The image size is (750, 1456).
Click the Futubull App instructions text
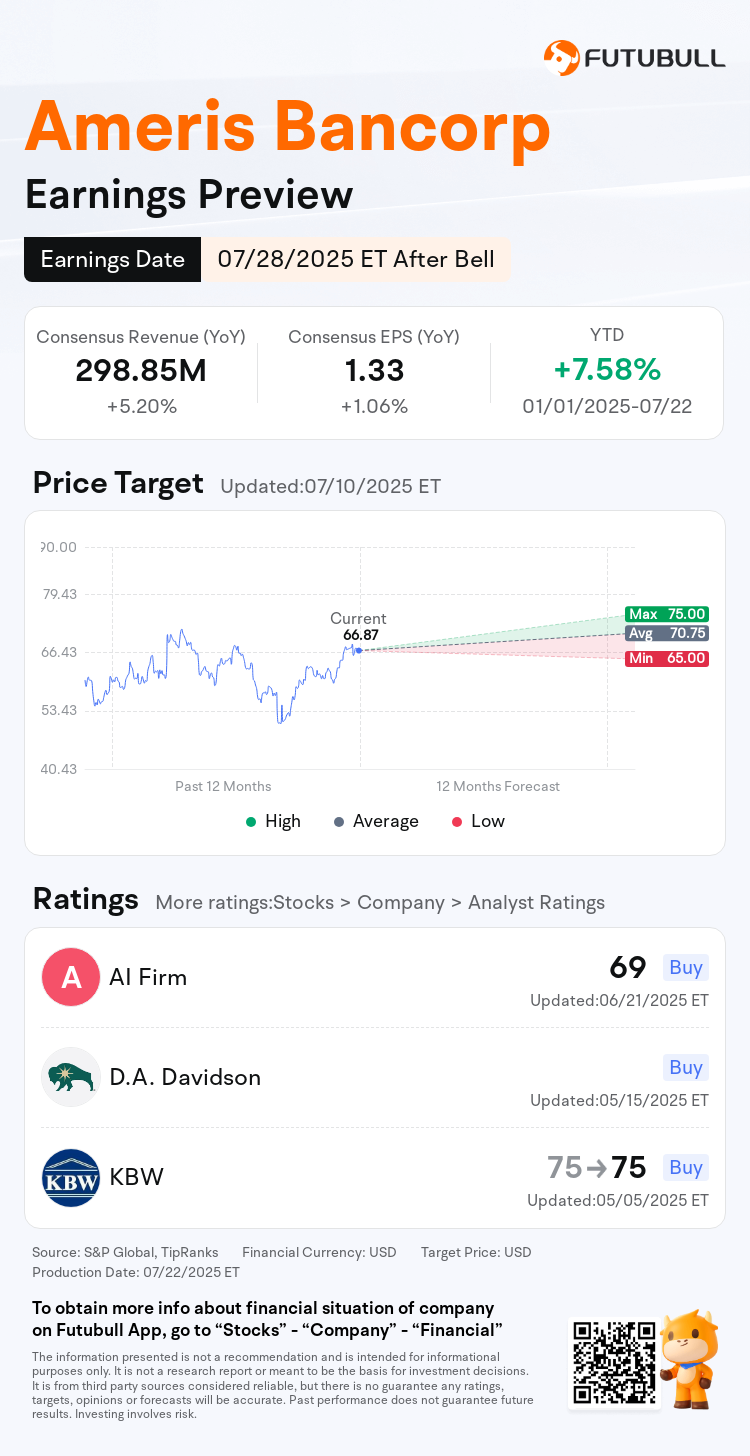[x=267, y=1319]
